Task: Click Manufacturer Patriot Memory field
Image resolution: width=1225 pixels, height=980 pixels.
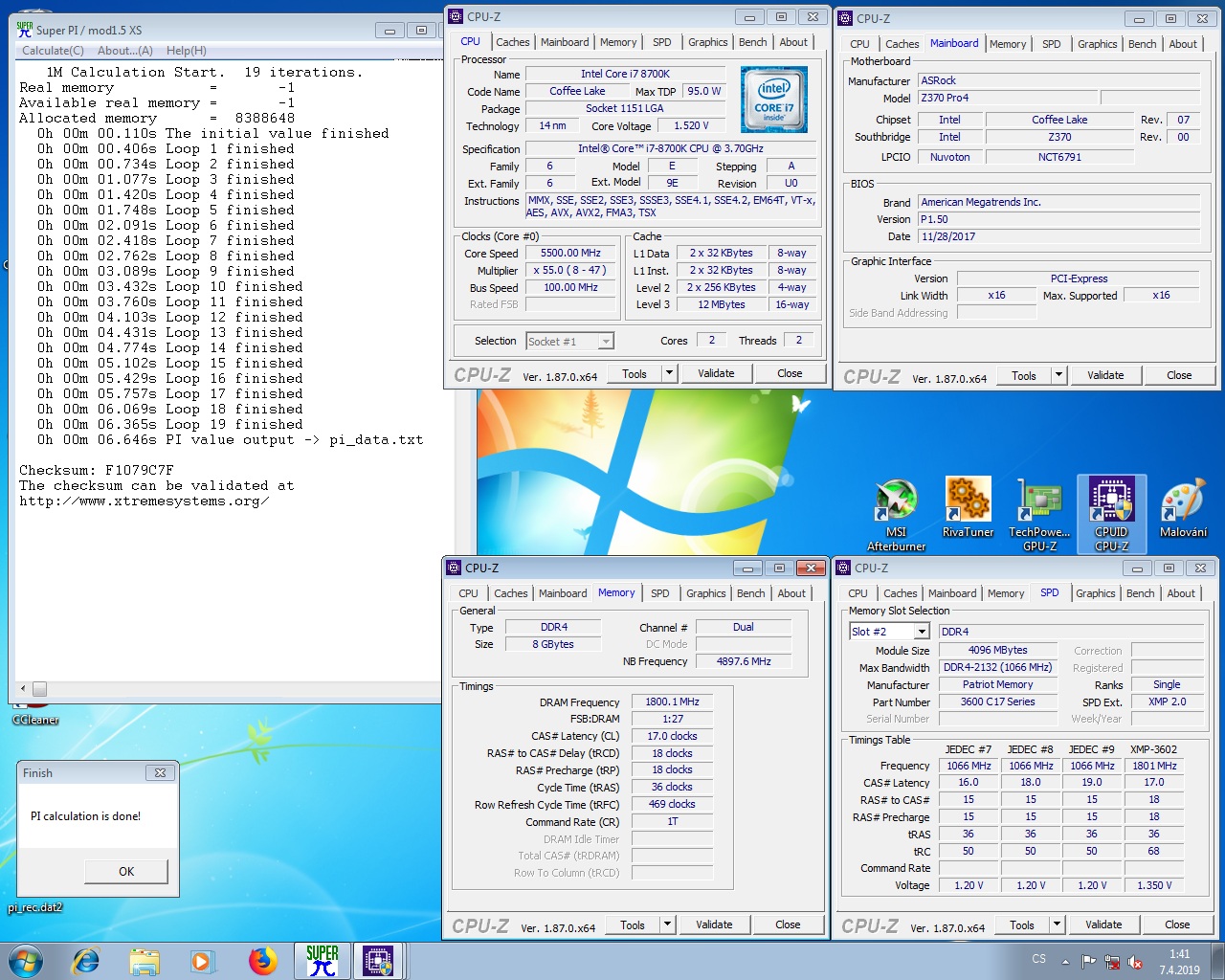Action: 997,684
